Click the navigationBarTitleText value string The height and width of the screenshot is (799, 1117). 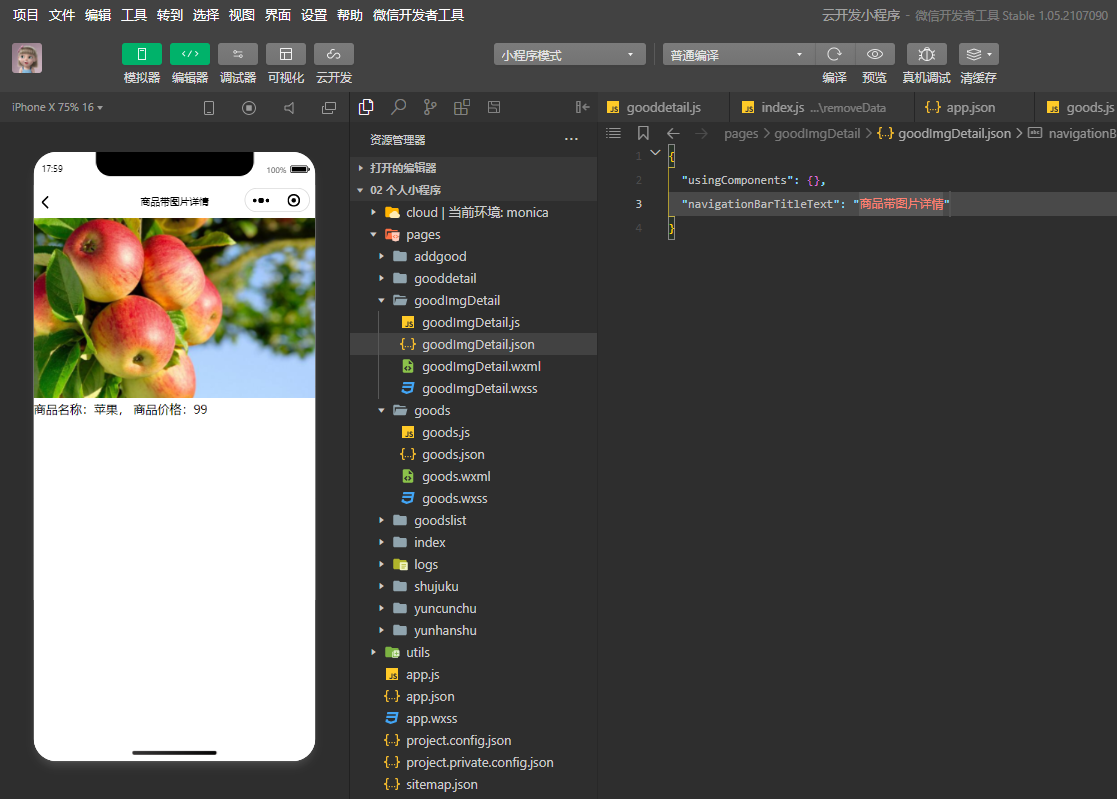(901, 204)
